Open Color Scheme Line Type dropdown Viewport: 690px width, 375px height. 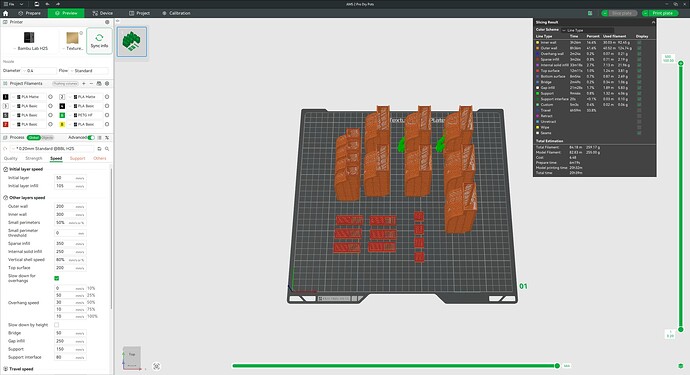coord(588,30)
